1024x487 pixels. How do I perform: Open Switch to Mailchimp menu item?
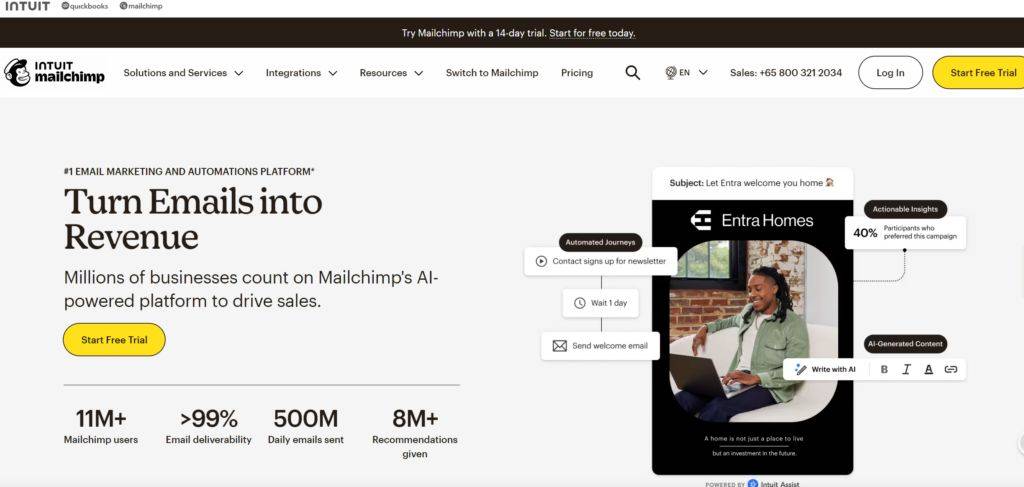(x=492, y=72)
